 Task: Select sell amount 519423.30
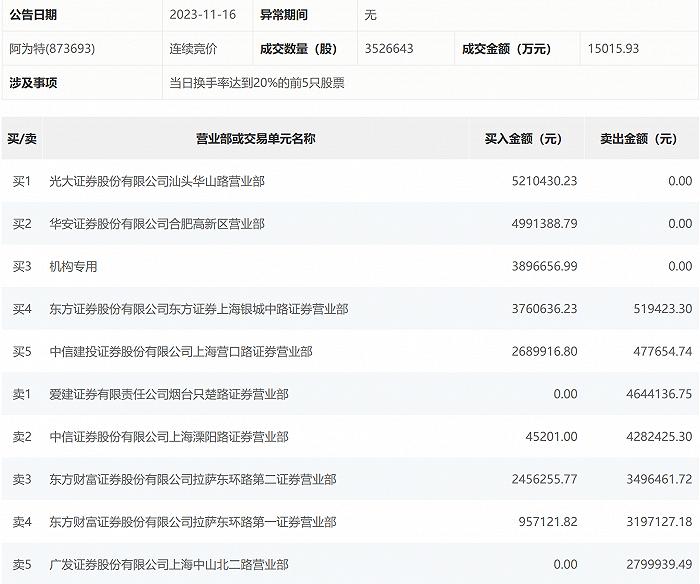pos(662,309)
